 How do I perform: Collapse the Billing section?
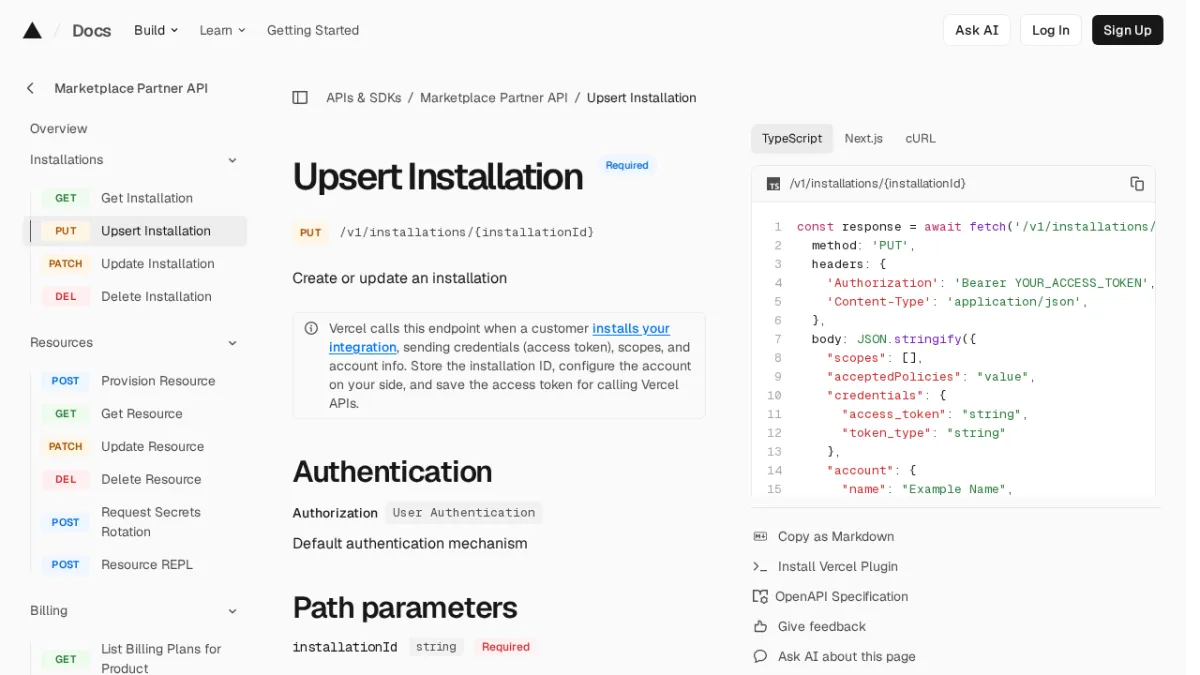pos(232,611)
